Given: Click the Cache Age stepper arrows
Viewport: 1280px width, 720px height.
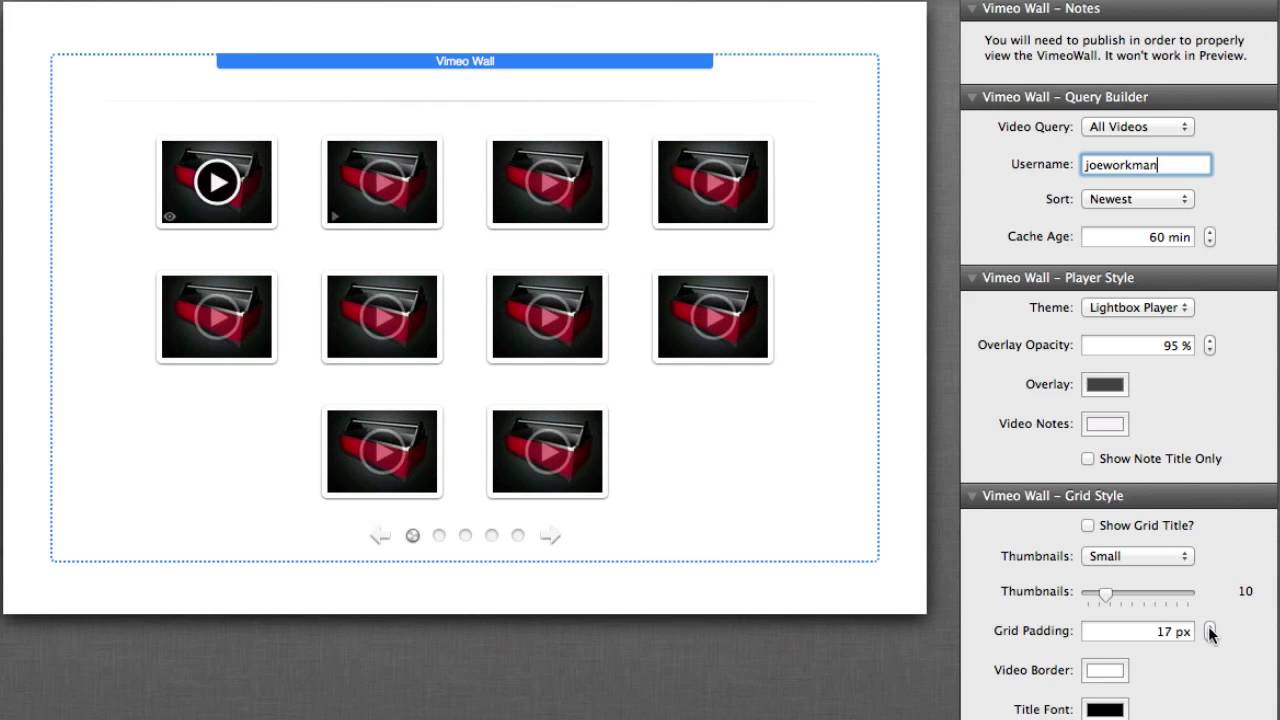Looking at the screenshot, I should coord(1210,237).
